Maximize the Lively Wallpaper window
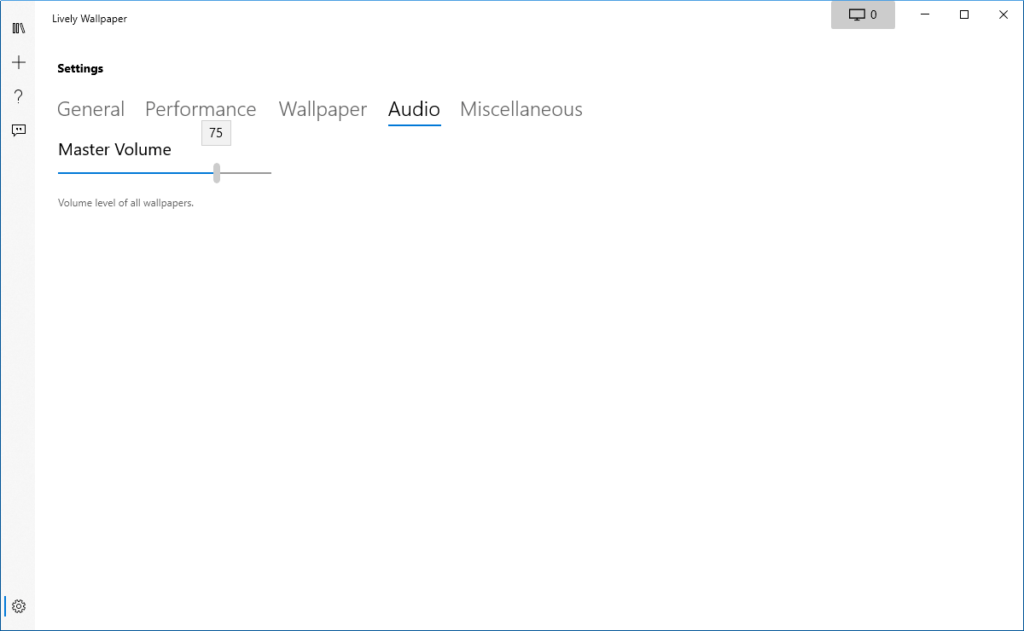1024x631 pixels. [964, 15]
